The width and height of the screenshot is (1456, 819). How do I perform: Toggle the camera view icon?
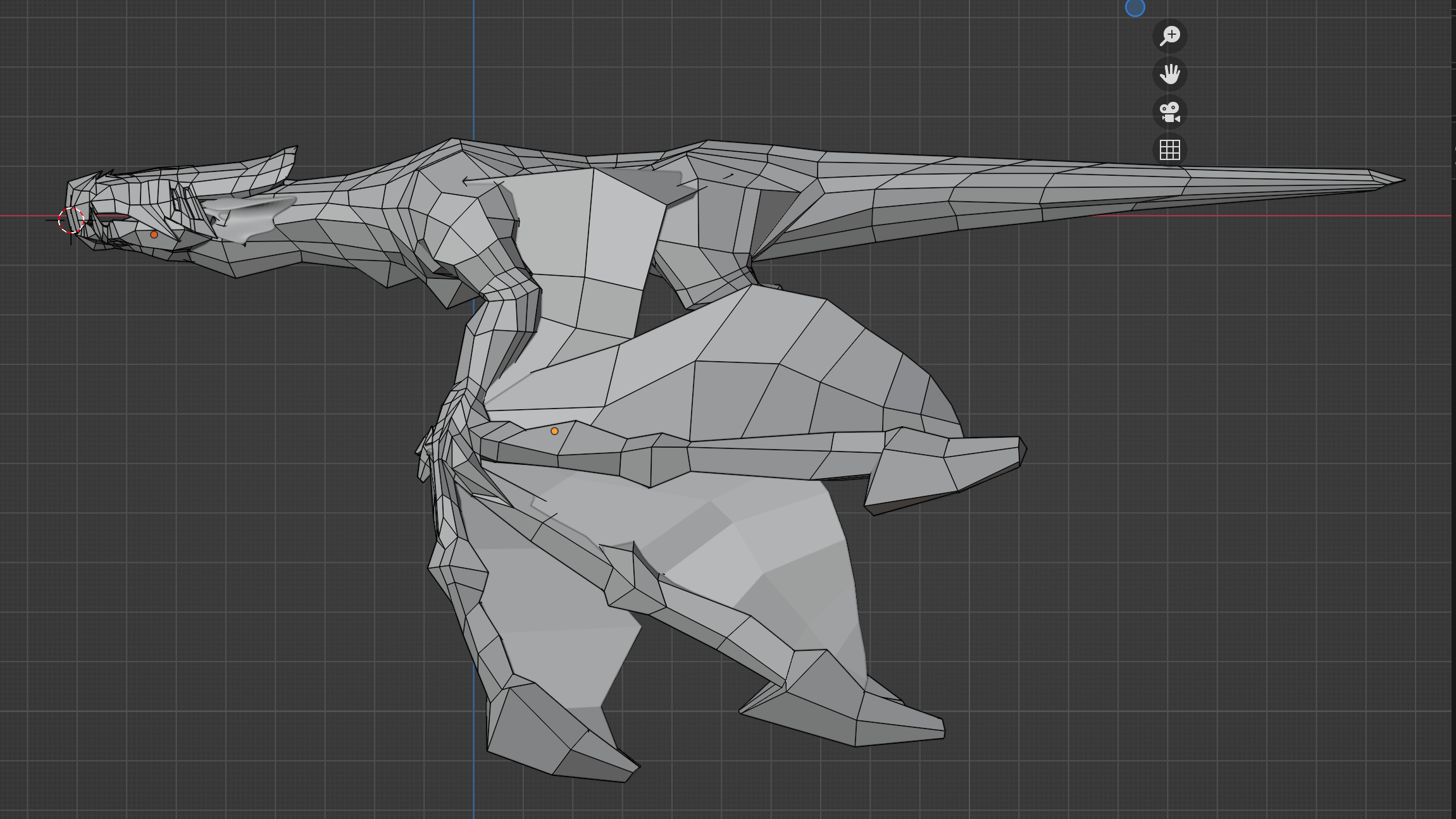click(1169, 113)
